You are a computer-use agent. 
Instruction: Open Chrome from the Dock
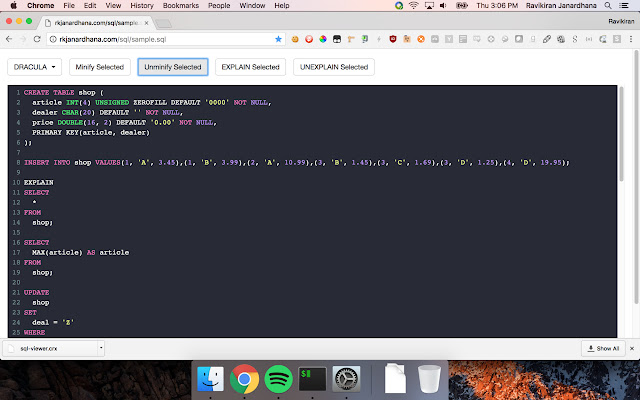coord(244,379)
